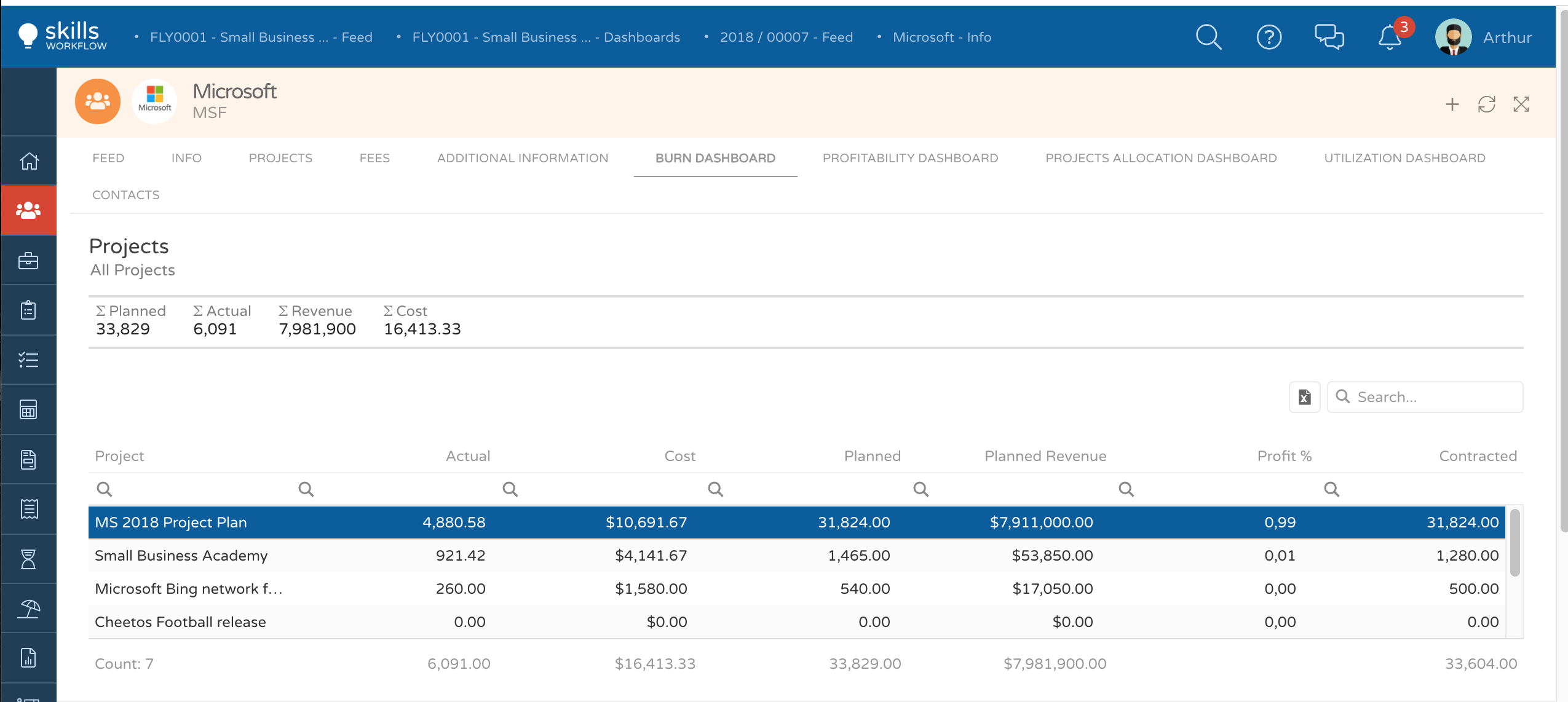Screen dimensions: 1568x702
Task: Sort by the Profit % column header
Action: [1284, 456]
